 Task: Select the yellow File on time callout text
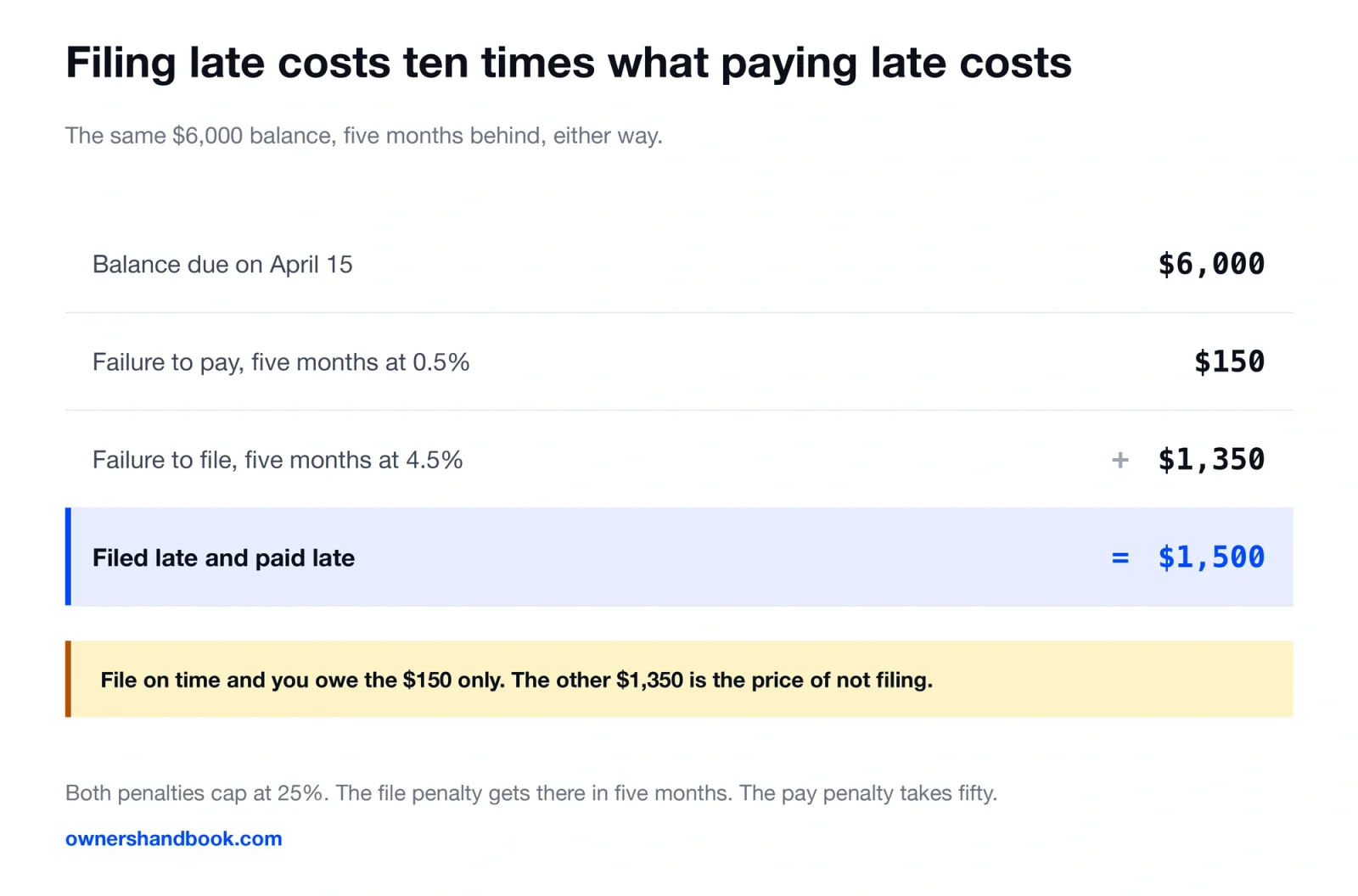coord(516,680)
